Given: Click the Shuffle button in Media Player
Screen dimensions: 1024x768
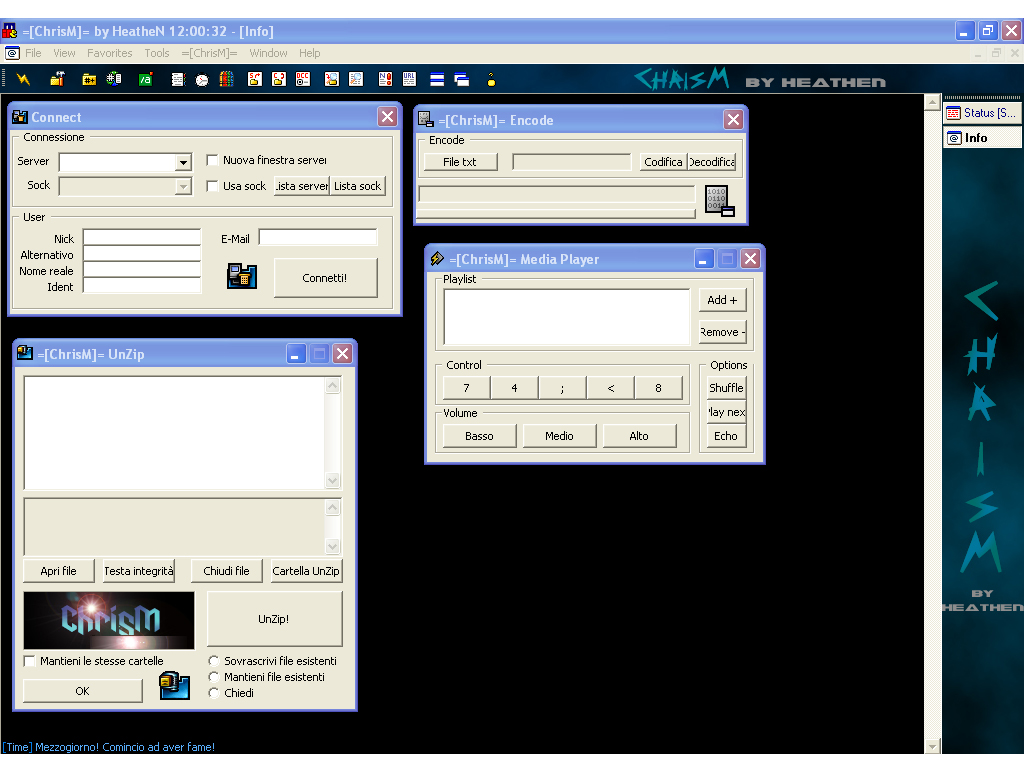Looking at the screenshot, I should tap(725, 388).
